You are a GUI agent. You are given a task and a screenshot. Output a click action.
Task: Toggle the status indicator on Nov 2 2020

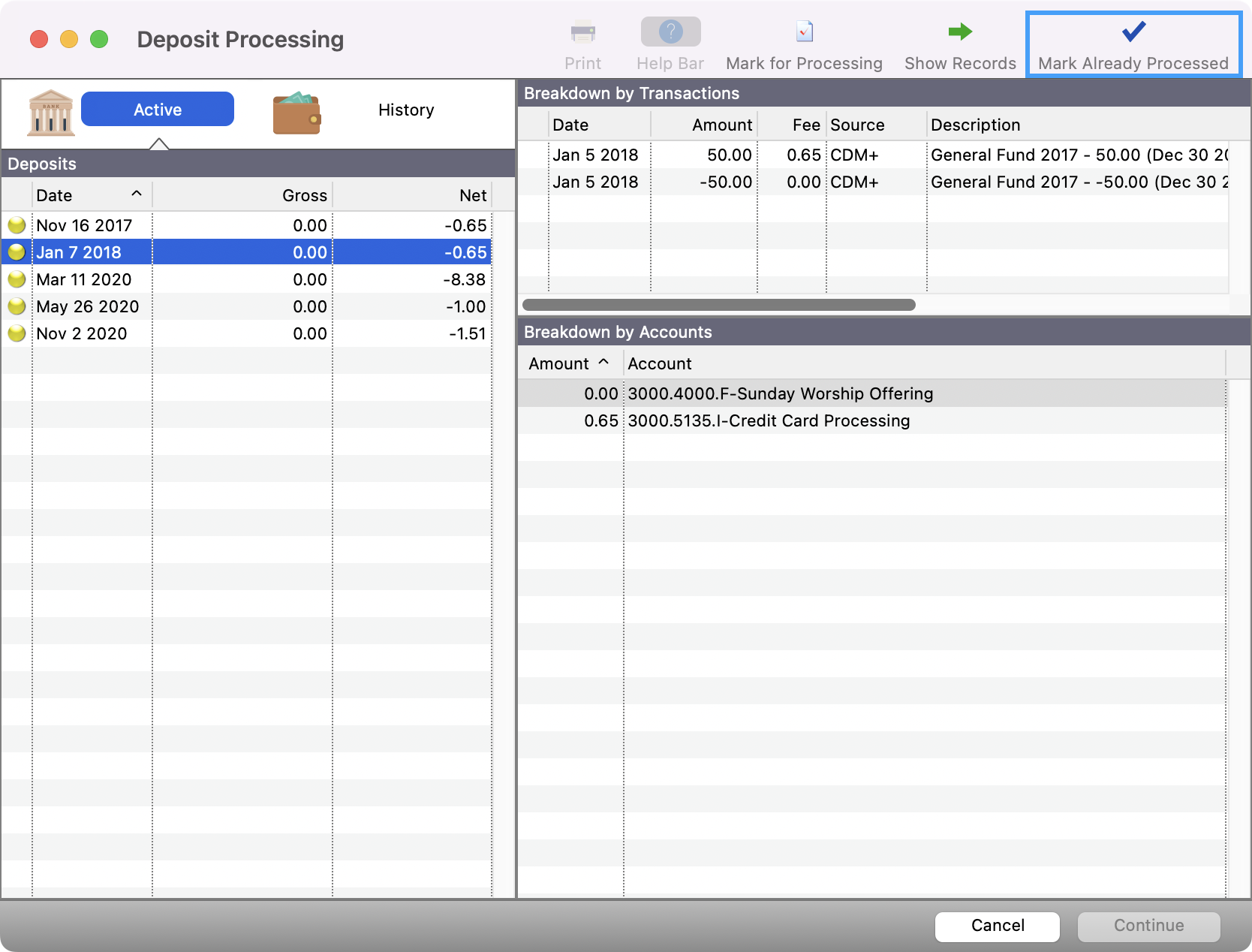17,333
